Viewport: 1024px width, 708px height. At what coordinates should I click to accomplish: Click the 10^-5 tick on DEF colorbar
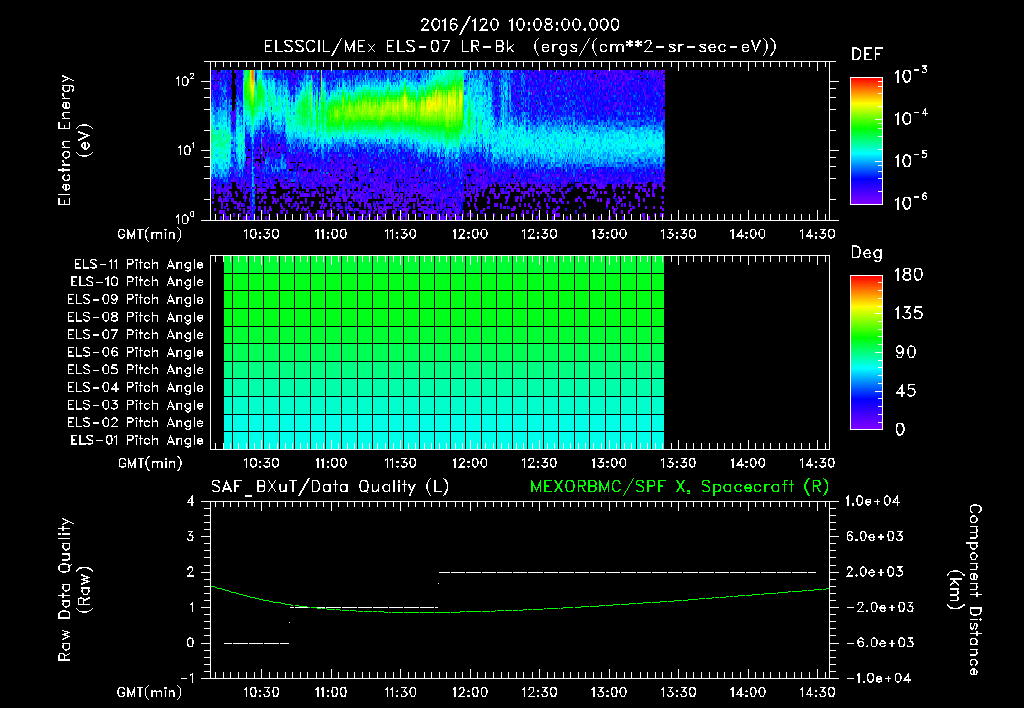[x=911, y=160]
